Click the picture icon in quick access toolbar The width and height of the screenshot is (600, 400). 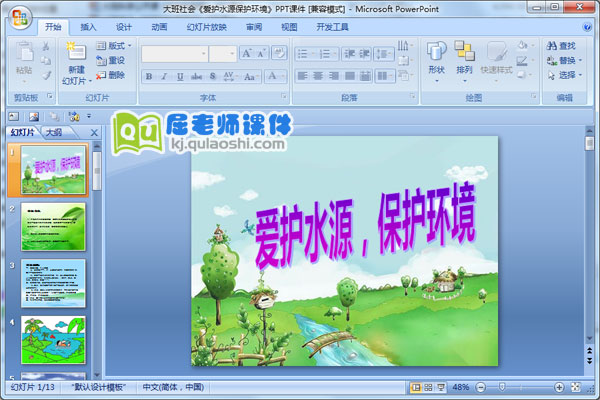34,116
